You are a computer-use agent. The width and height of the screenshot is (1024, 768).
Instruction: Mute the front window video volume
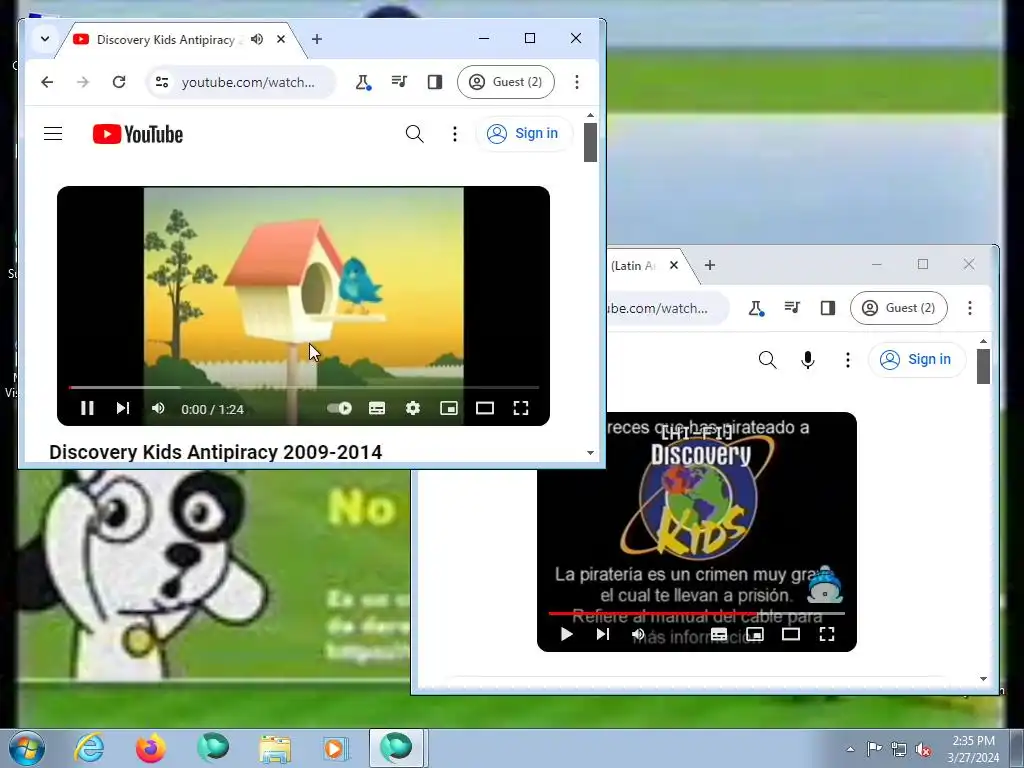(158, 408)
